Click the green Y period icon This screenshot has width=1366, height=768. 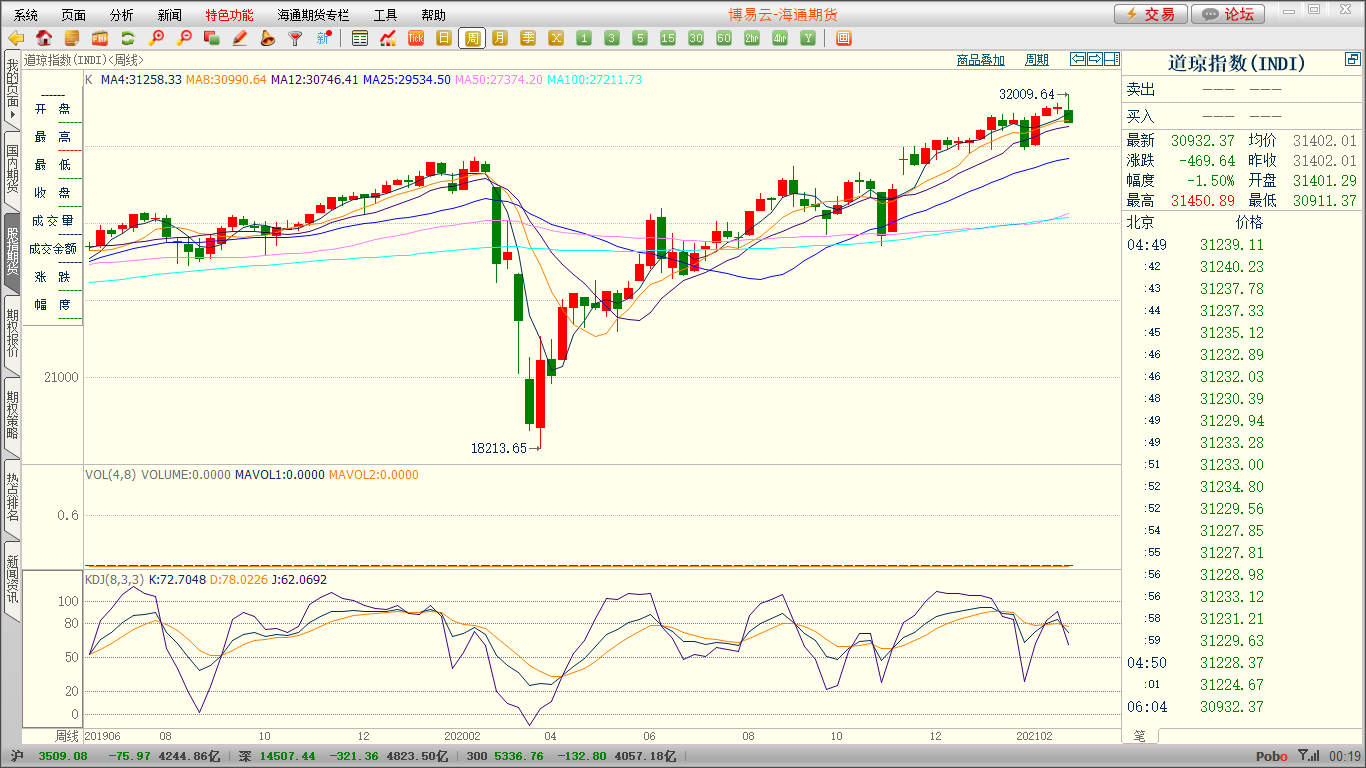pyautogui.click(x=808, y=38)
